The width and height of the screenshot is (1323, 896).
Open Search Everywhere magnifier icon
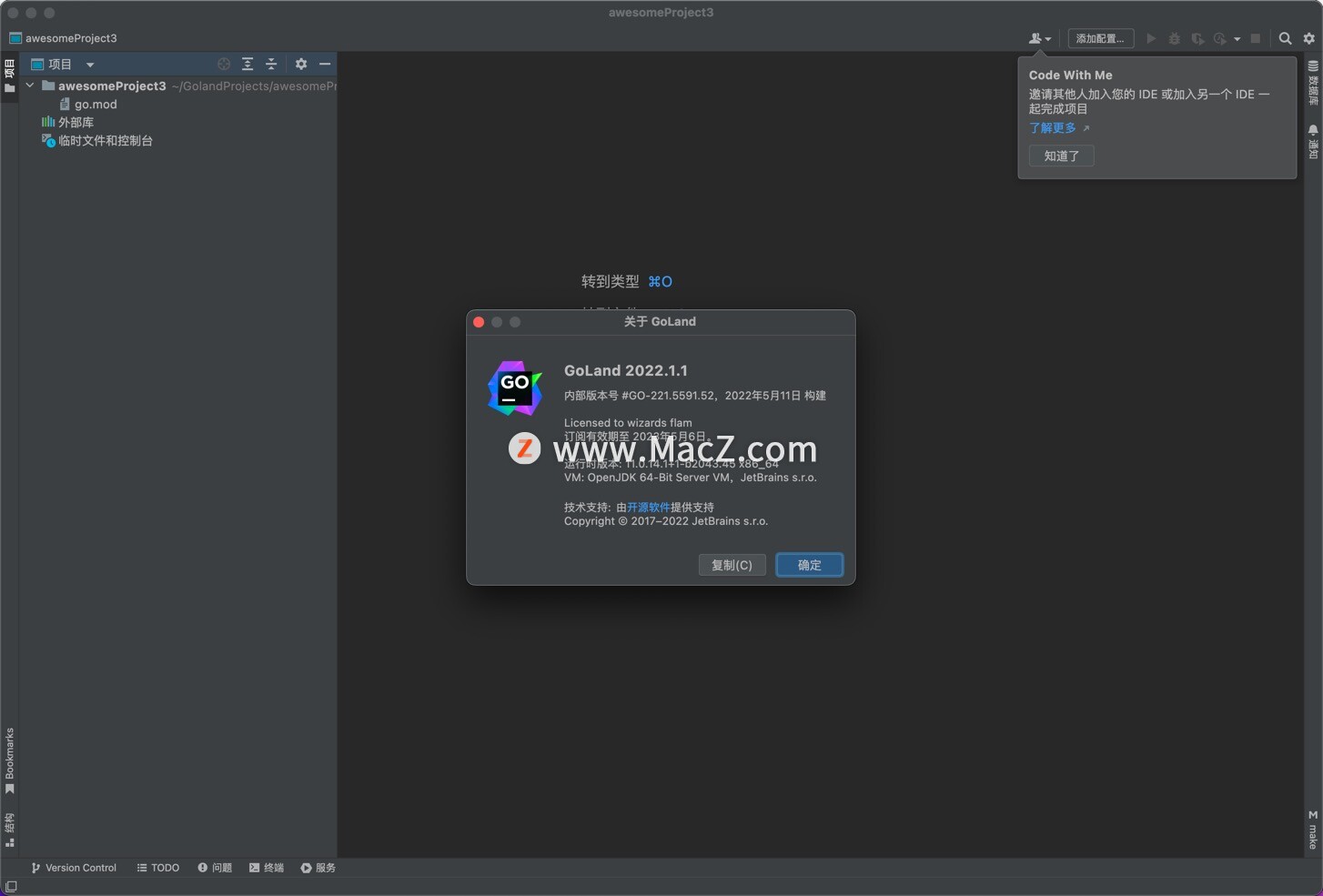coord(1285,38)
